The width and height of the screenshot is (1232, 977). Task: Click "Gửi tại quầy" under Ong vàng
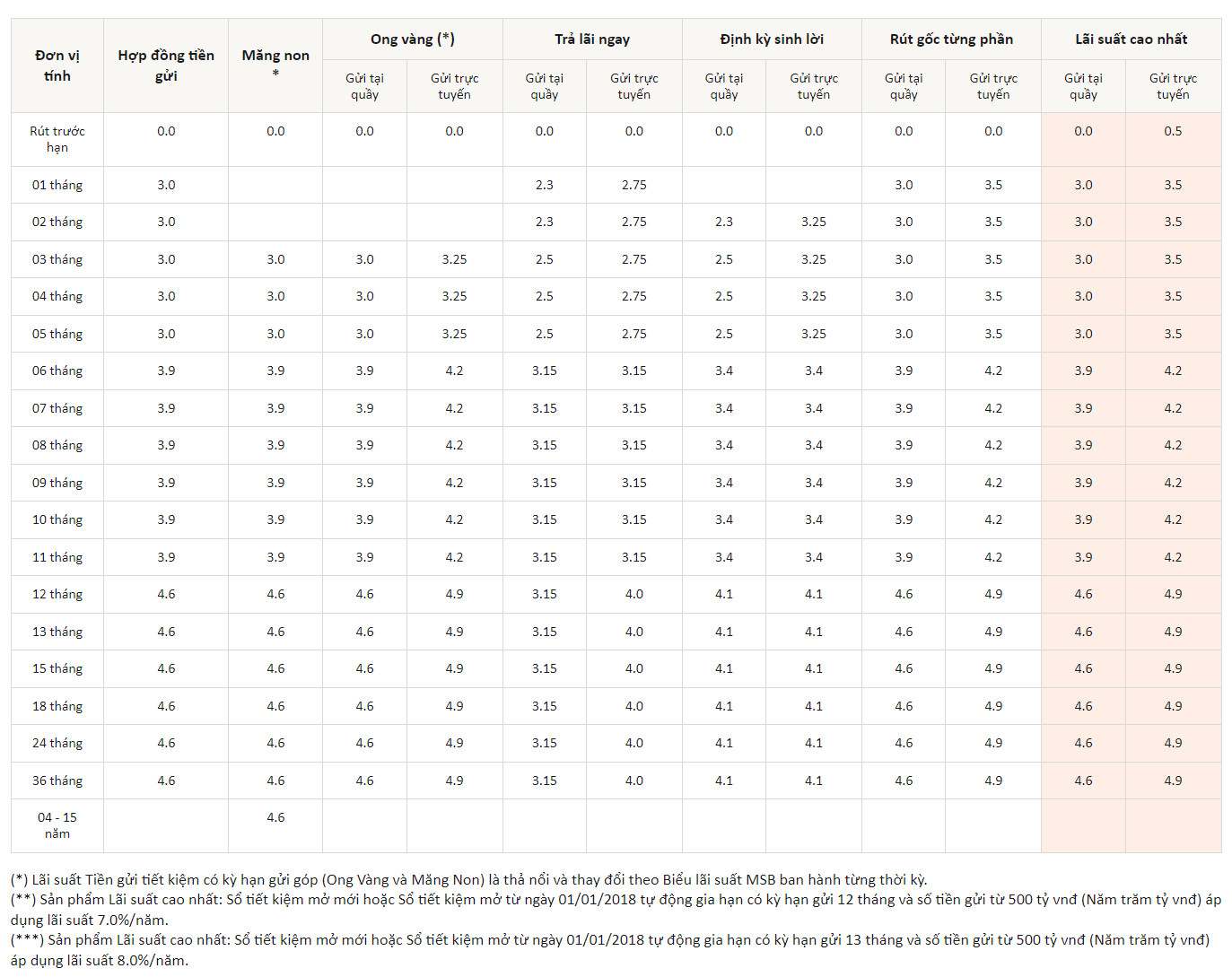click(364, 86)
